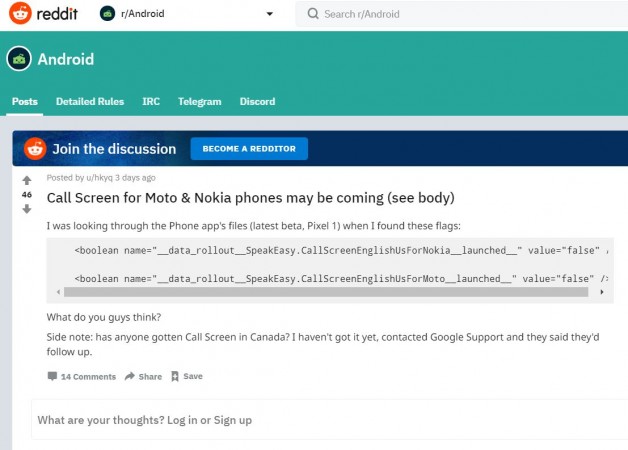Click the reddit wordmark in header
The image size is (628, 450).
tap(57, 14)
